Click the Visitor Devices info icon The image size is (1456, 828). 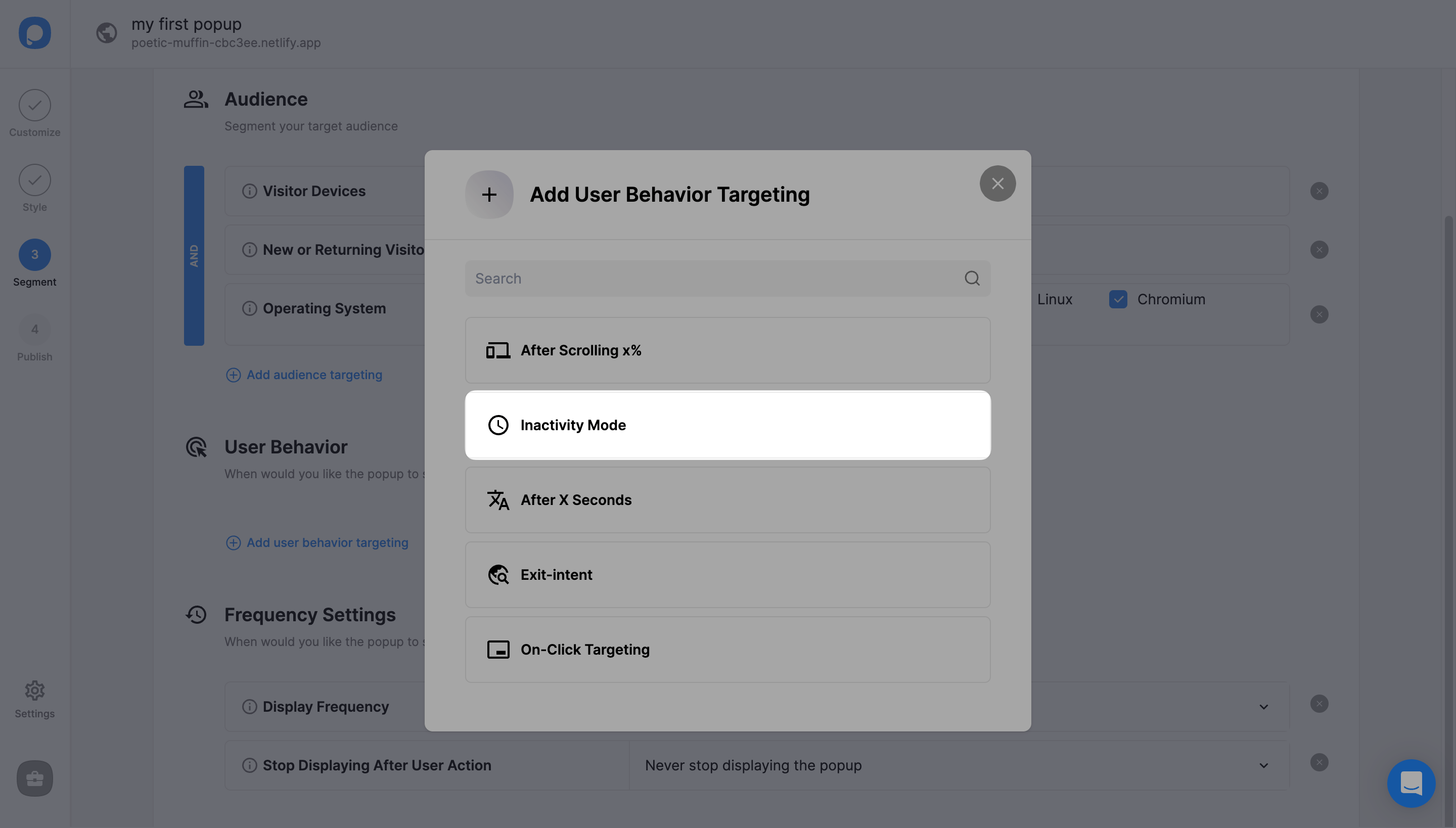pyautogui.click(x=249, y=191)
